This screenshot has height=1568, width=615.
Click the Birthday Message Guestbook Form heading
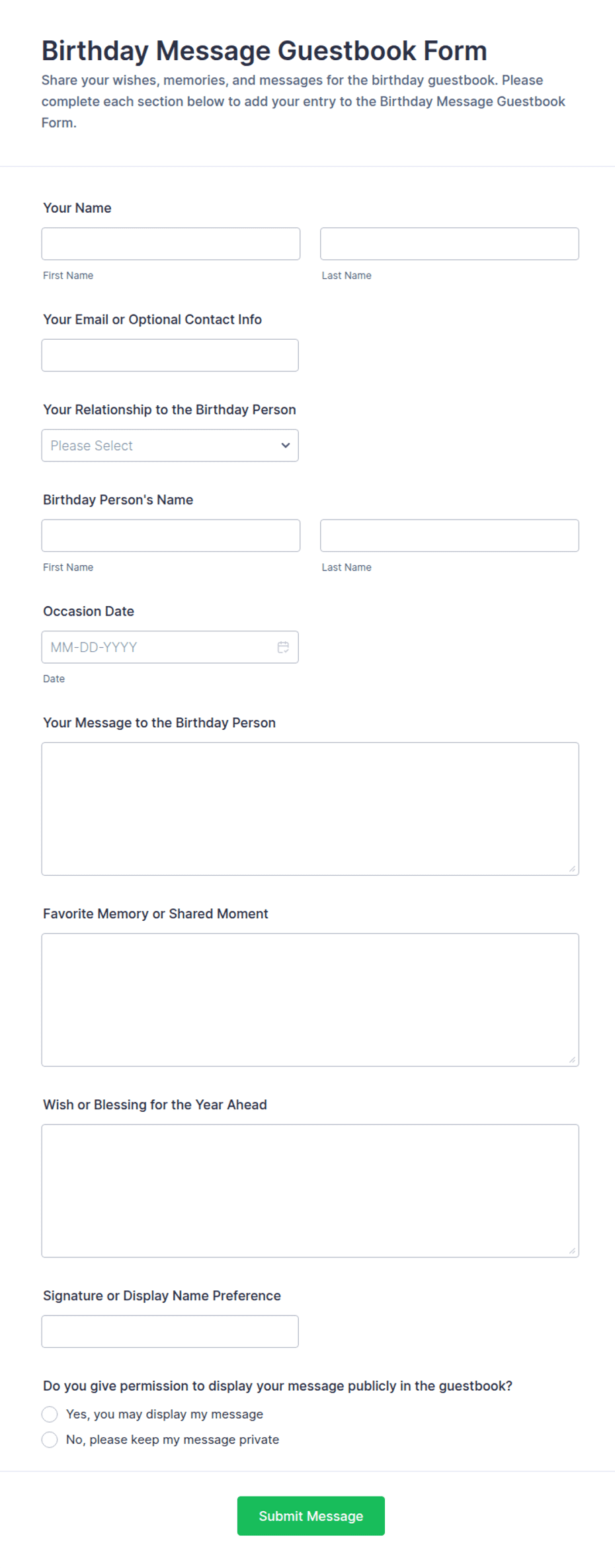click(265, 51)
